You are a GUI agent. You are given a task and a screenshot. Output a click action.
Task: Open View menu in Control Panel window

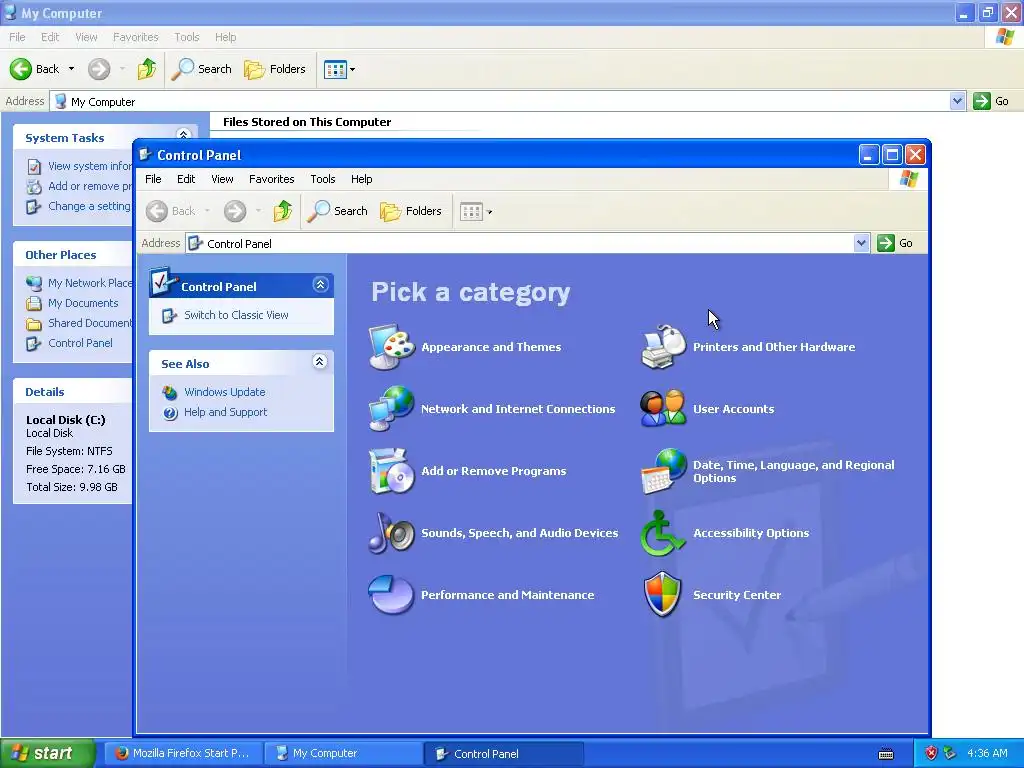(x=222, y=179)
